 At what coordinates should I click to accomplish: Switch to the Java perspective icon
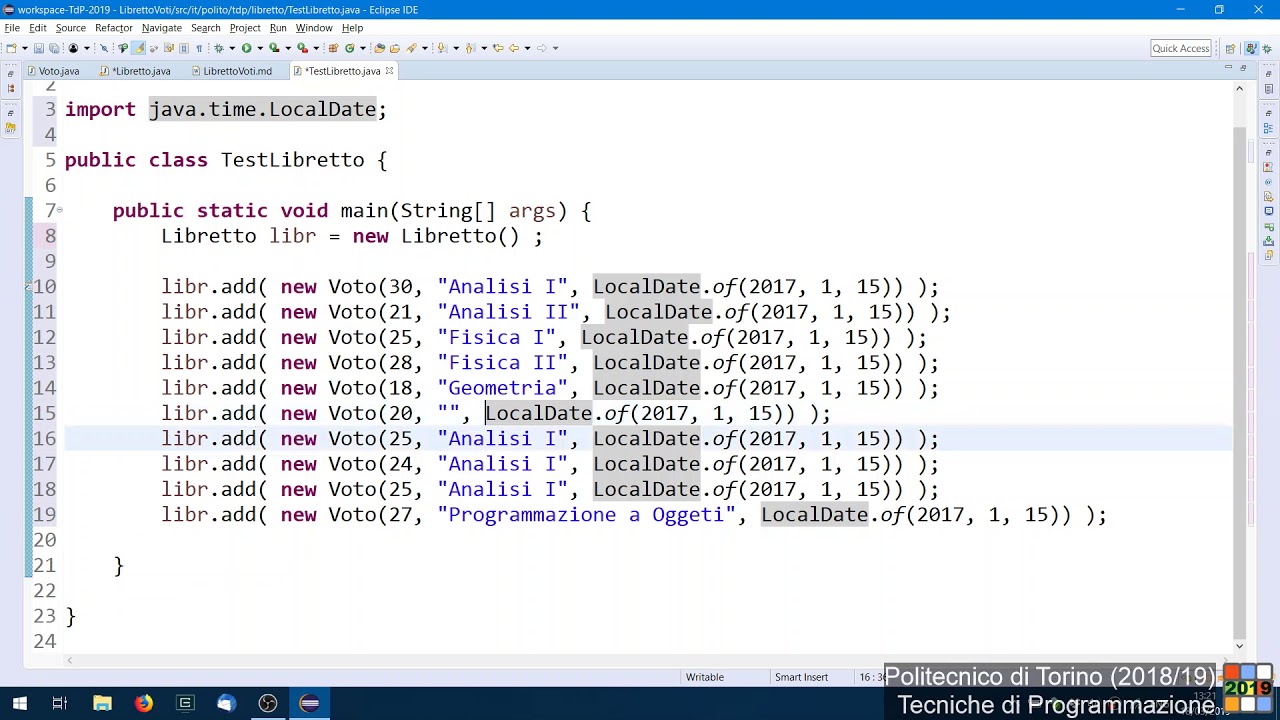[x=1251, y=49]
